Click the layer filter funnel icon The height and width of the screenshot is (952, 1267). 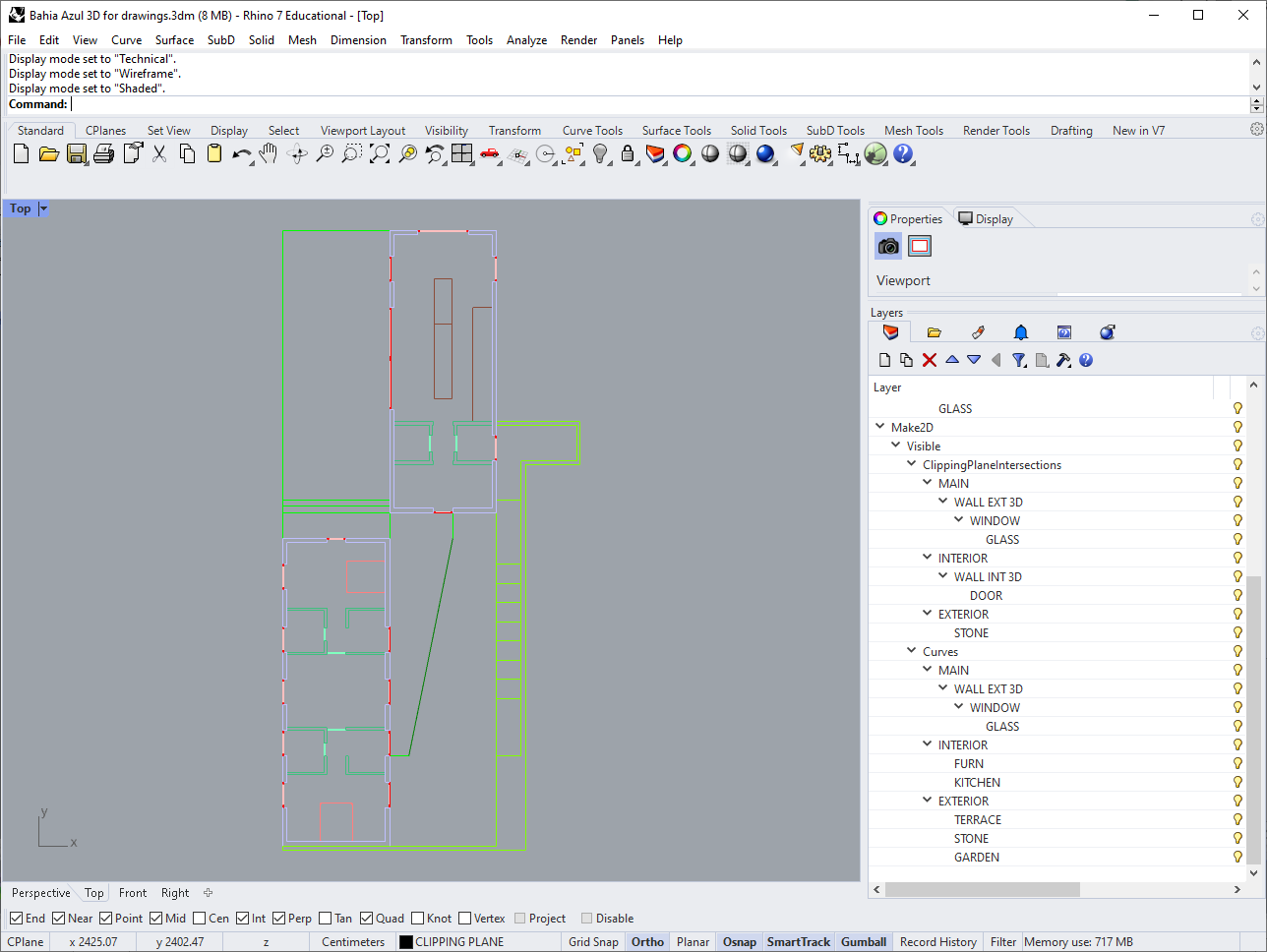(1019, 360)
